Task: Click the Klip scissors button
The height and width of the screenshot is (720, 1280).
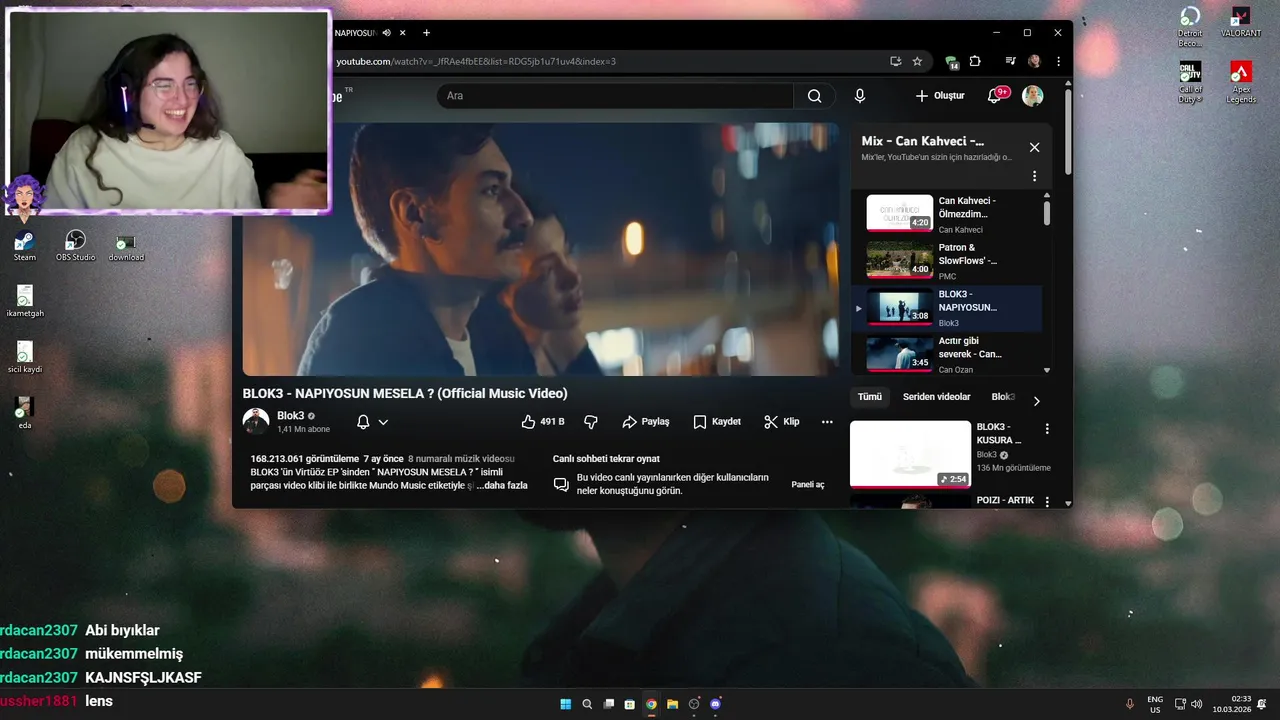Action: coord(781,422)
